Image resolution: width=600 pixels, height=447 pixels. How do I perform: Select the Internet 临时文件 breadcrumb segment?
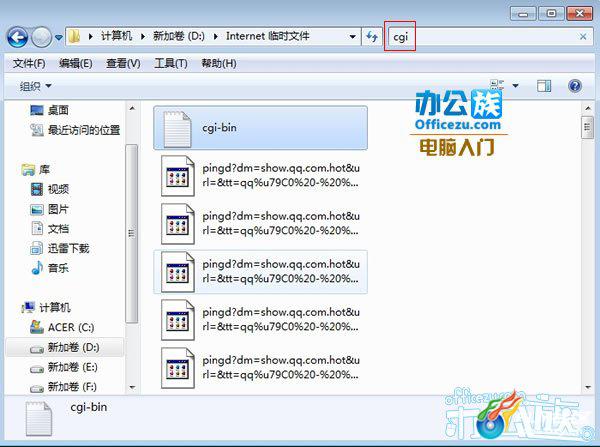coord(267,36)
